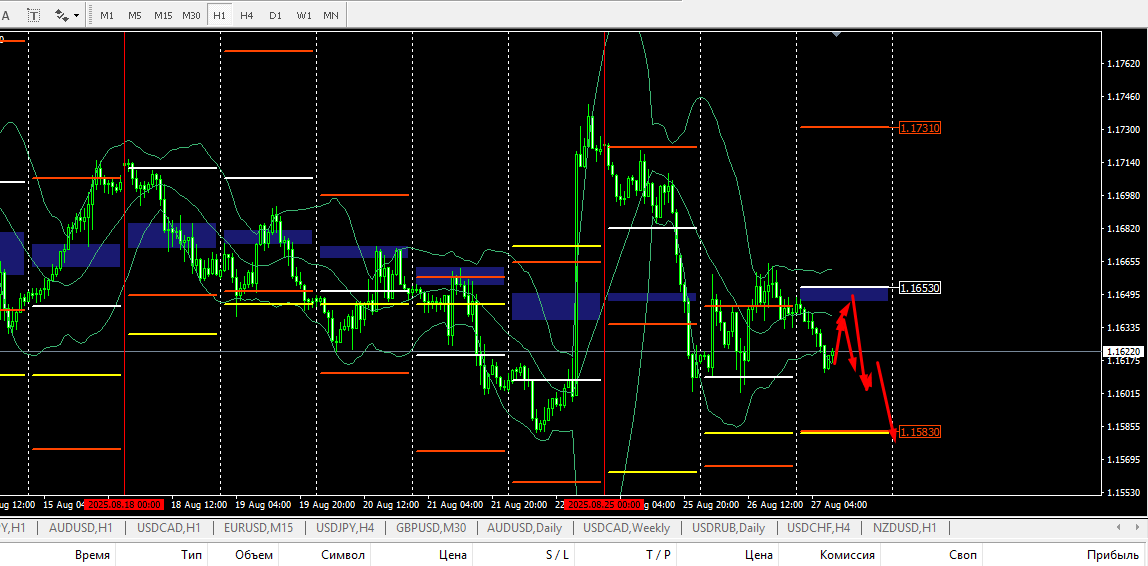Select the text label tool icon

(x=34, y=15)
